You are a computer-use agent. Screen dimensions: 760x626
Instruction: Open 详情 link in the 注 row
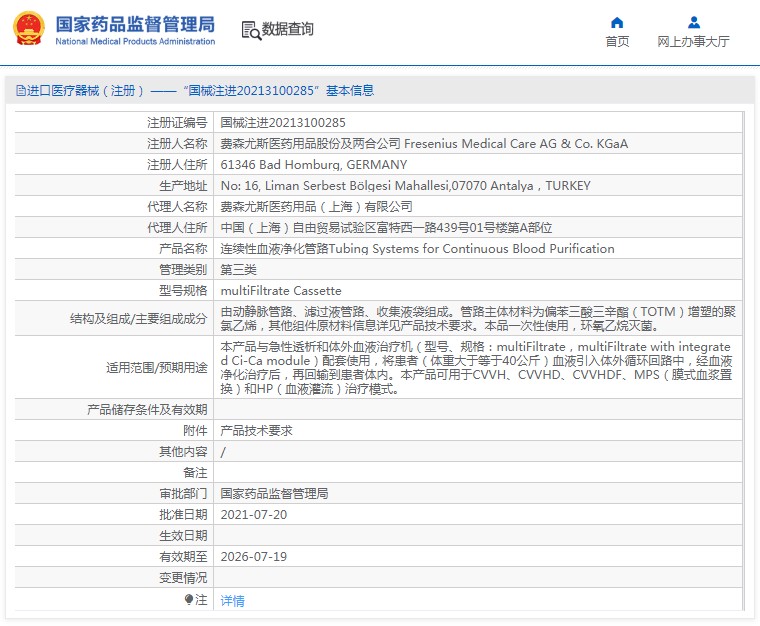[232, 601]
